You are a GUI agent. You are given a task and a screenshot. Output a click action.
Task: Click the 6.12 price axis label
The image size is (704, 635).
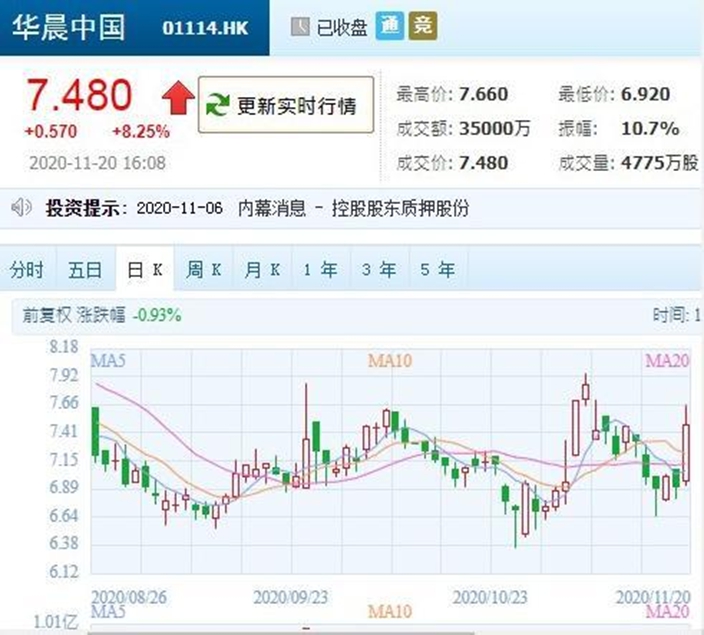64,572
